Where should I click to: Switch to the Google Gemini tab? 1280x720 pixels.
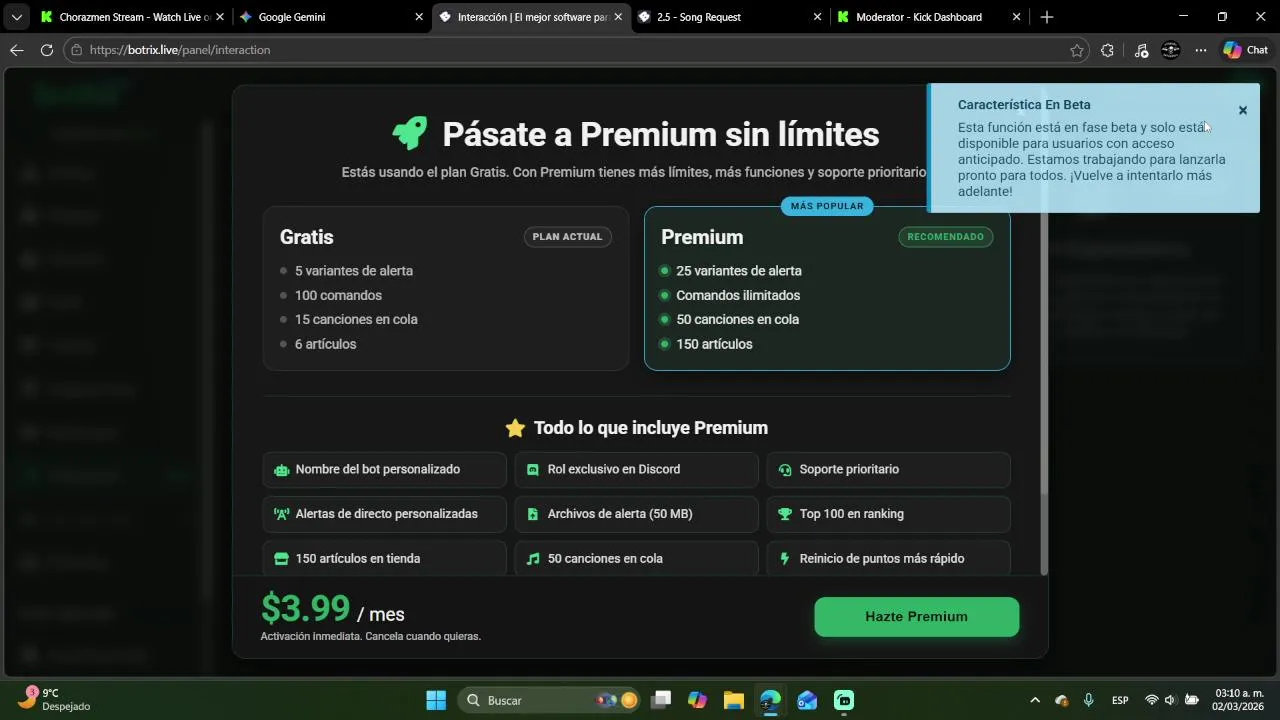330,17
